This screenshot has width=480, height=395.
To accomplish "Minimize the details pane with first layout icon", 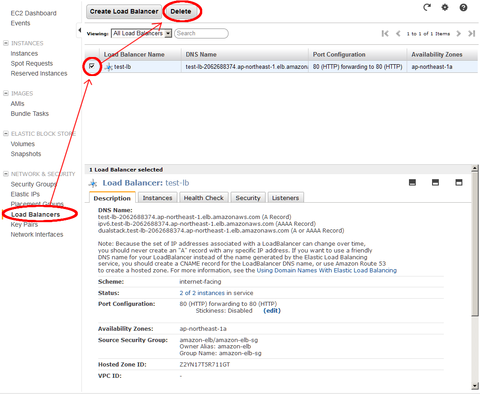I will pos(412,182).
